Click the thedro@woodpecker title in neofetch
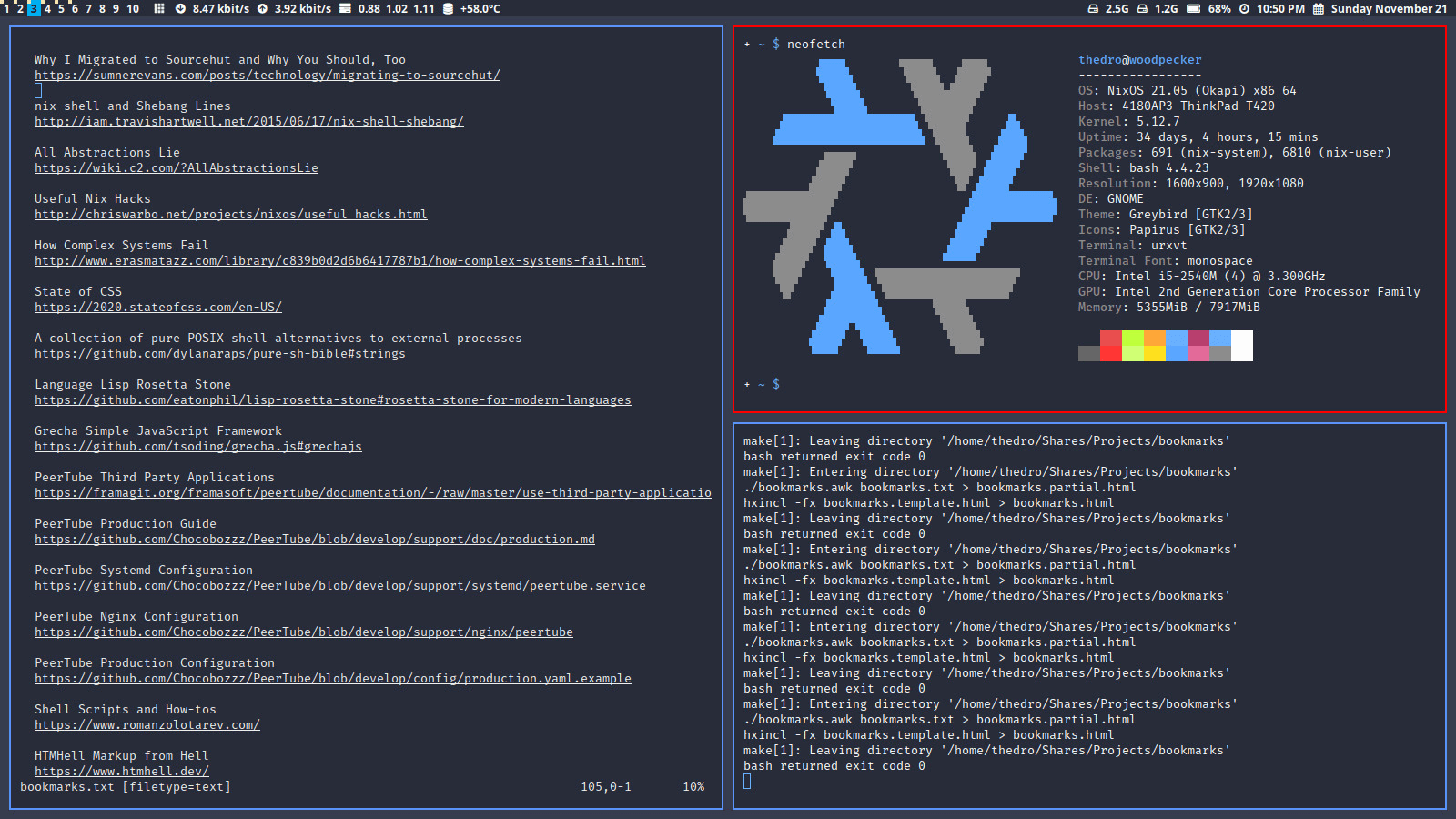The width and height of the screenshot is (1456, 819). [x=1140, y=60]
